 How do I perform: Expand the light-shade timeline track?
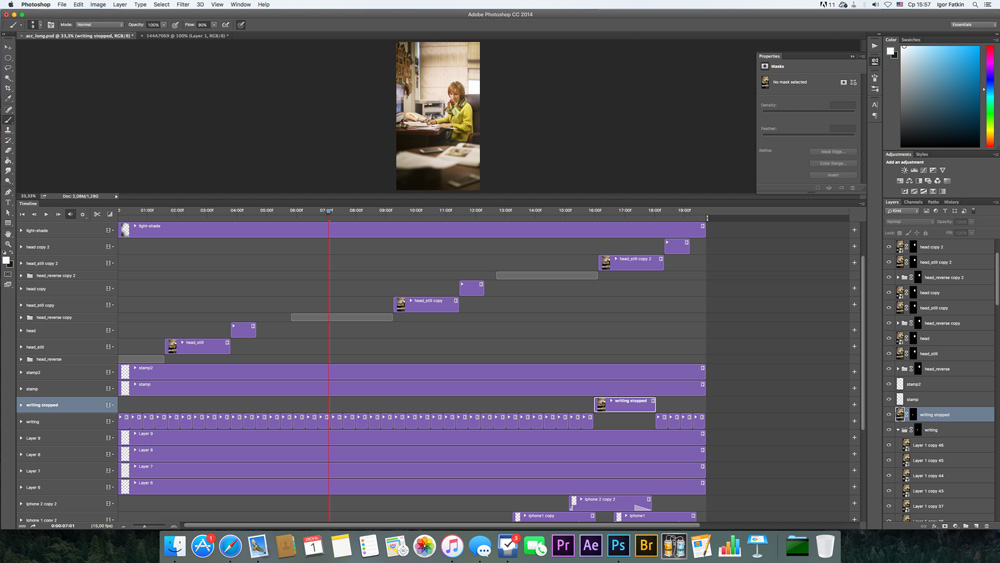21,231
